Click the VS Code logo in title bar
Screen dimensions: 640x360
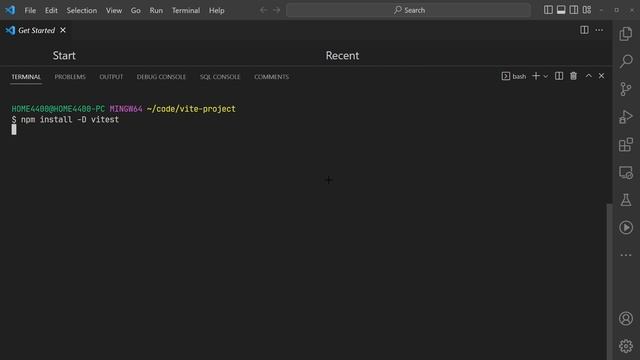(x=10, y=10)
